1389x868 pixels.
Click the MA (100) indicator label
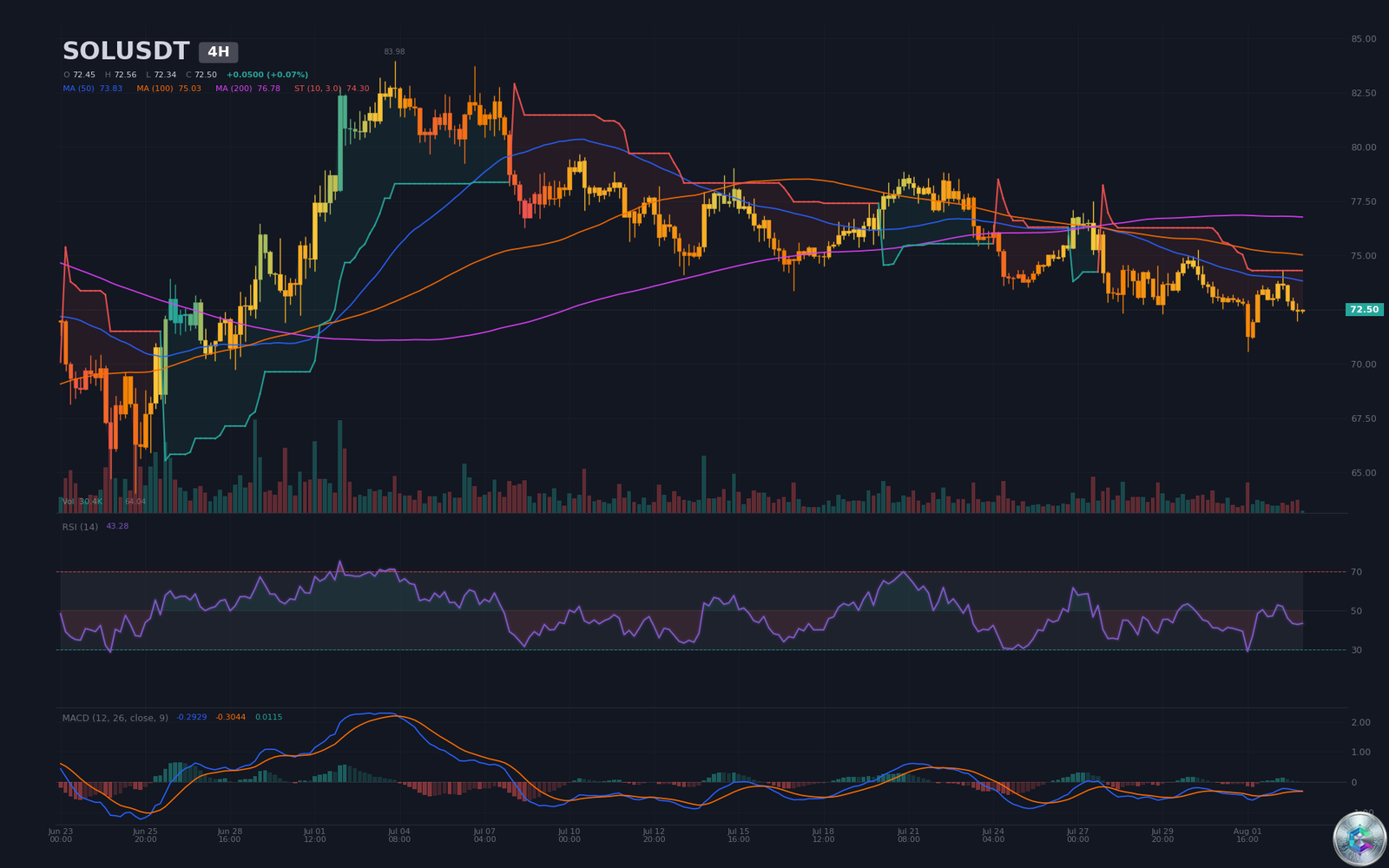pyautogui.click(x=155, y=89)
